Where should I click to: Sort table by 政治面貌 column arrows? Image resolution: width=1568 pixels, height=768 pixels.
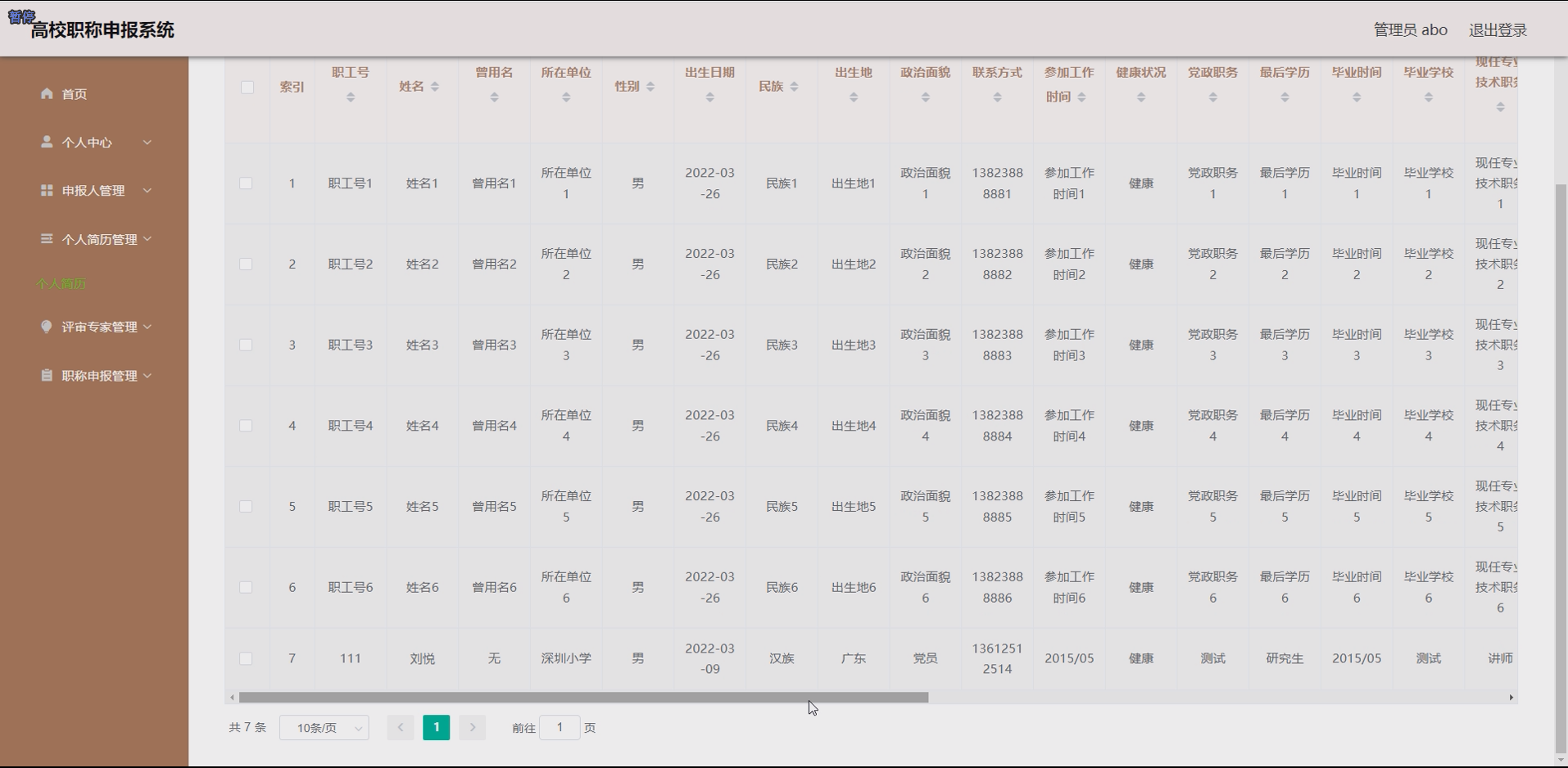926,97
